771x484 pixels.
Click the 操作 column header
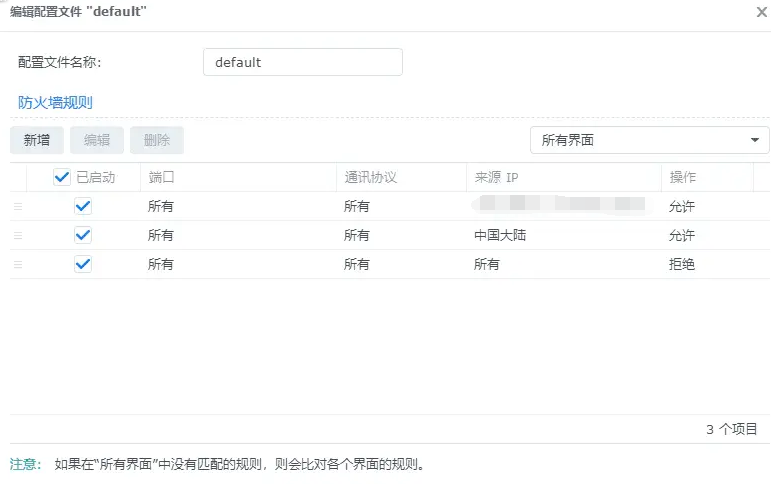(x=706, y=177)
